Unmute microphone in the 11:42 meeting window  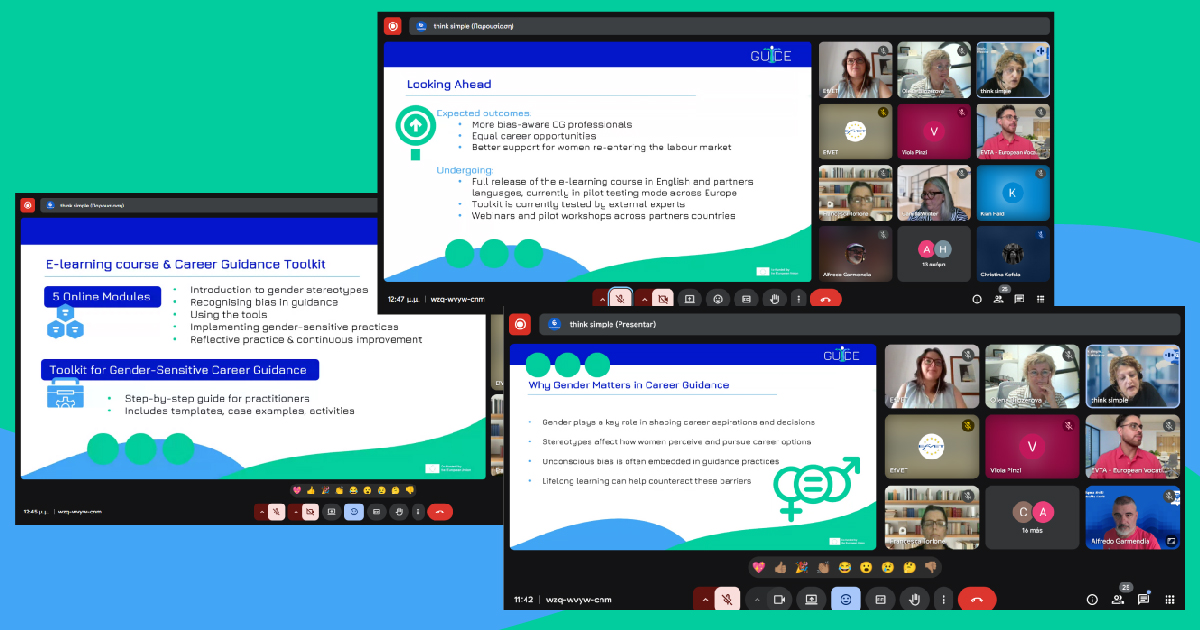click(728, 599)
